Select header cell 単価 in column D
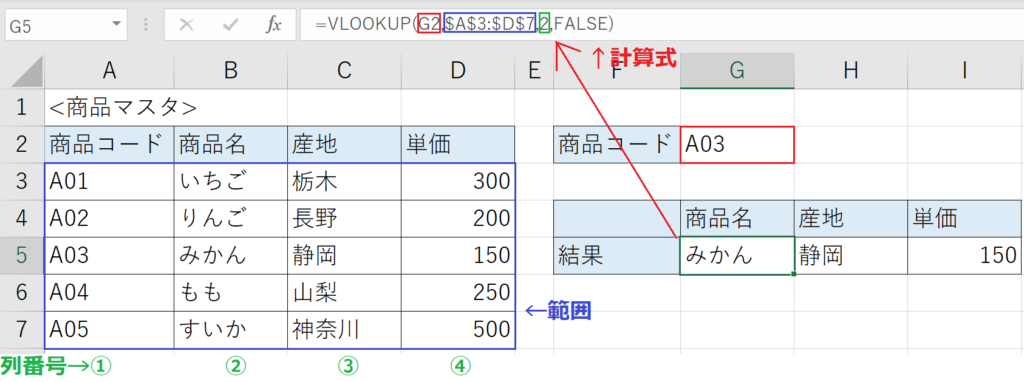This screenshot has width=1024, height=382. (458, 145)
